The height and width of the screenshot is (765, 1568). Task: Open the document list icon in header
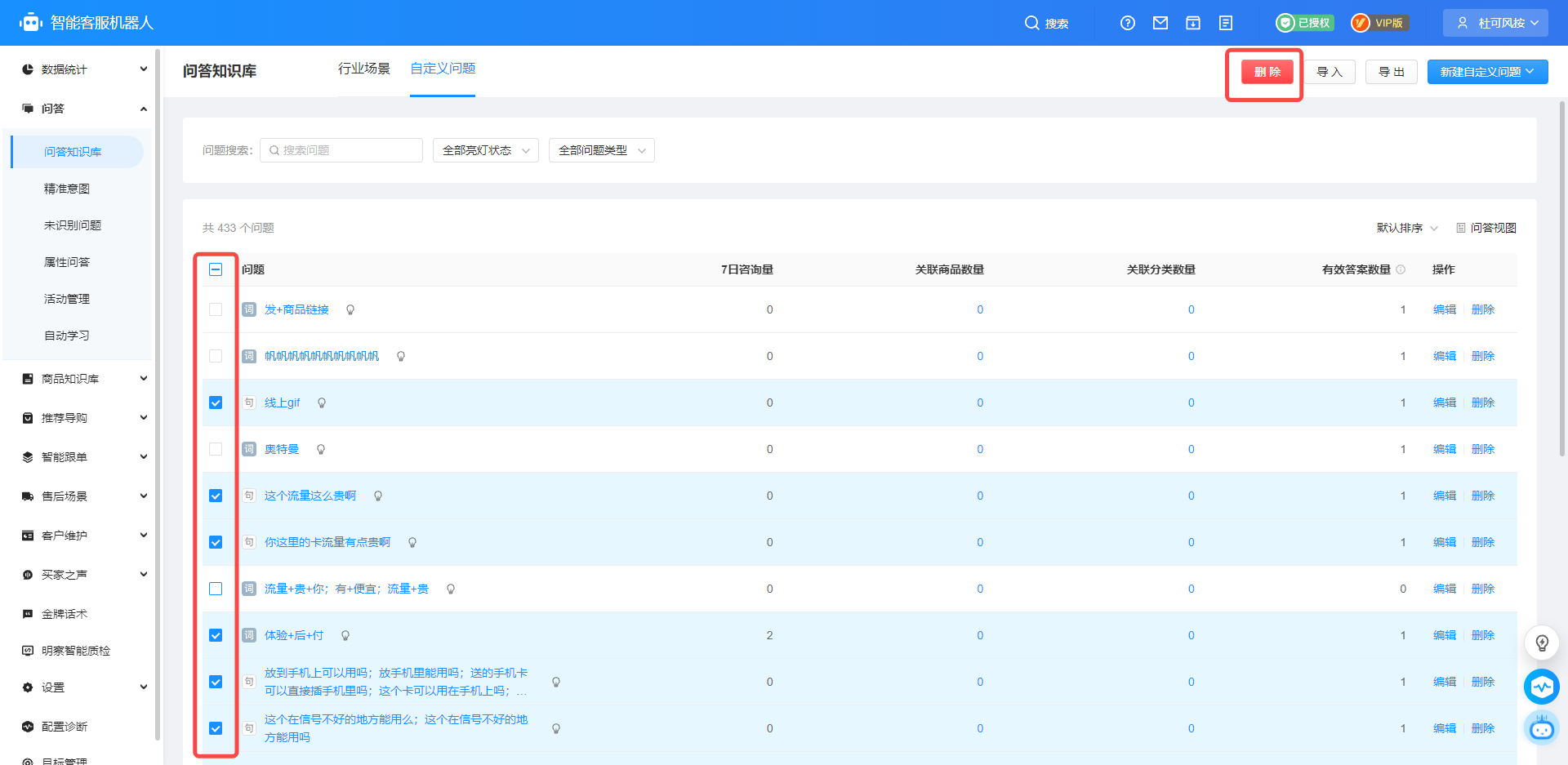pos(1226,23)
